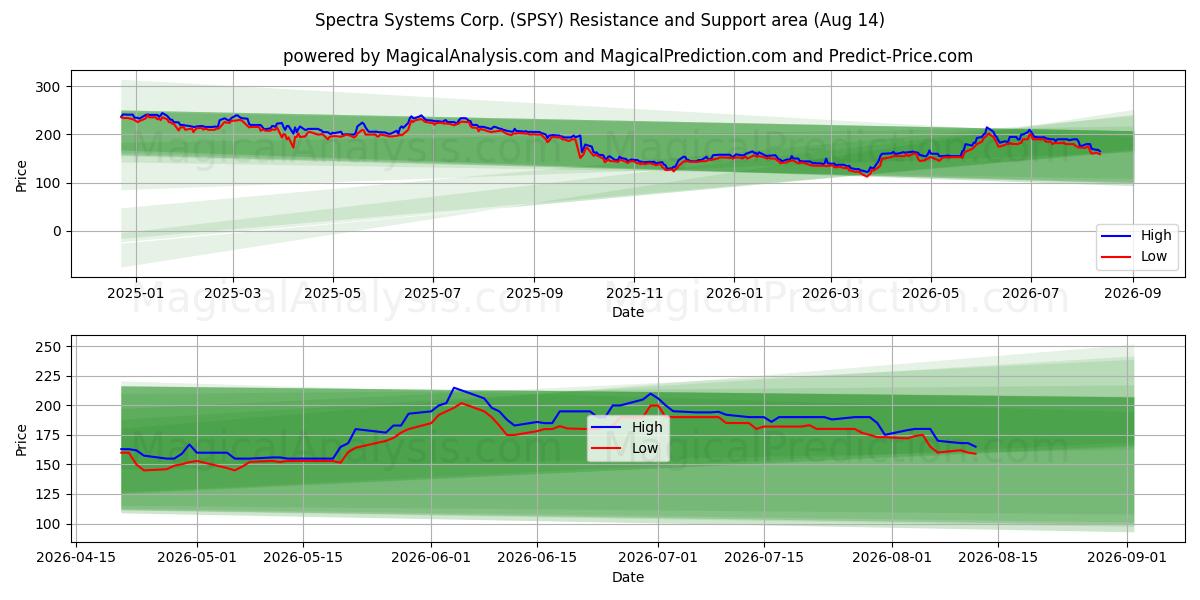This screenshot has width=1200, height=600.
Task: Click 'High' in the top chart legend
Action: pyautogui.click(x=1155, y=236)
